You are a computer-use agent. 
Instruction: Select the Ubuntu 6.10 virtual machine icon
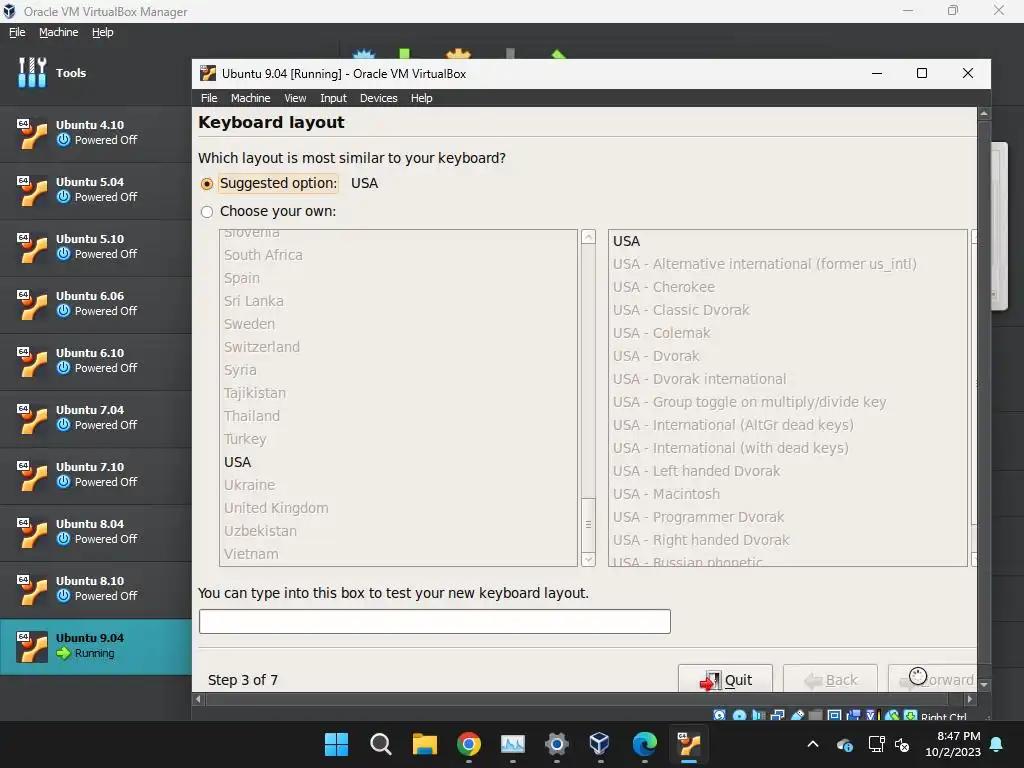click(x=32, y=360)
